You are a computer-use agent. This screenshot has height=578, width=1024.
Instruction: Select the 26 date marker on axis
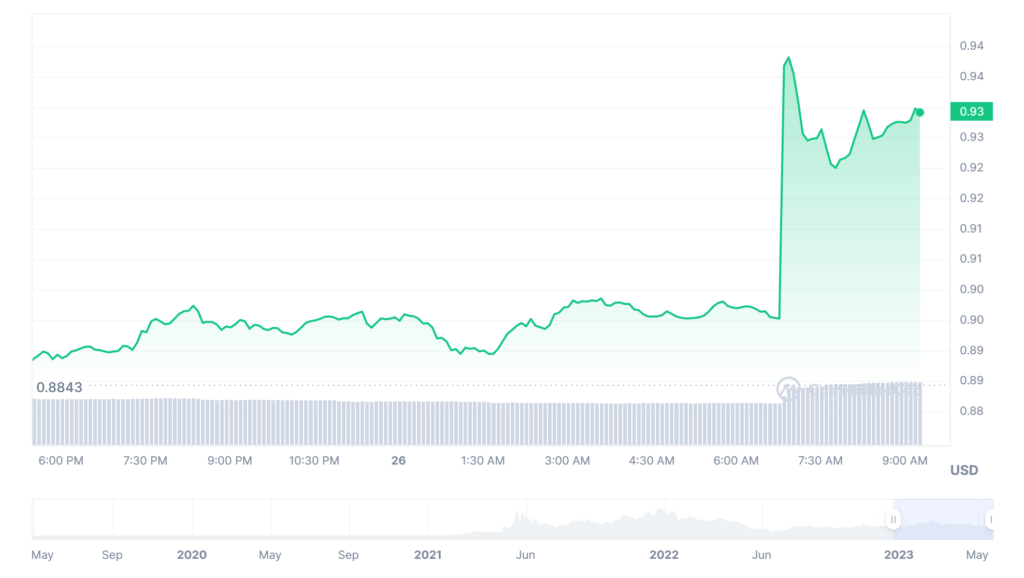399,460
